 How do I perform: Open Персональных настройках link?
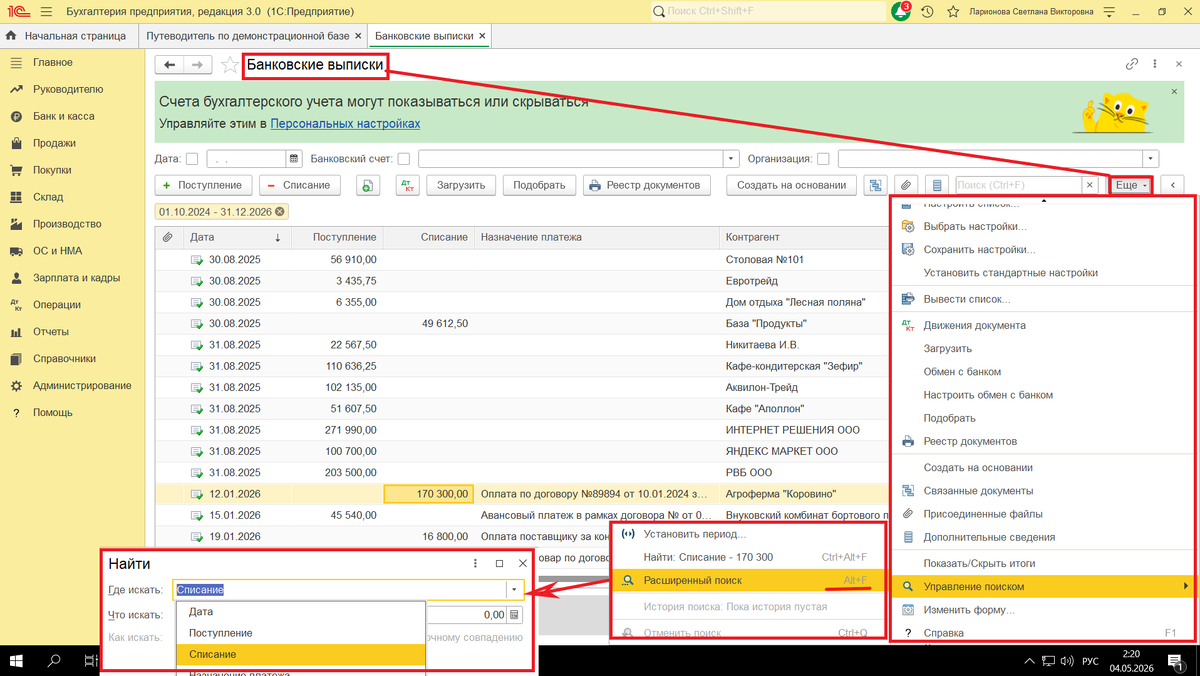[345, 124]
